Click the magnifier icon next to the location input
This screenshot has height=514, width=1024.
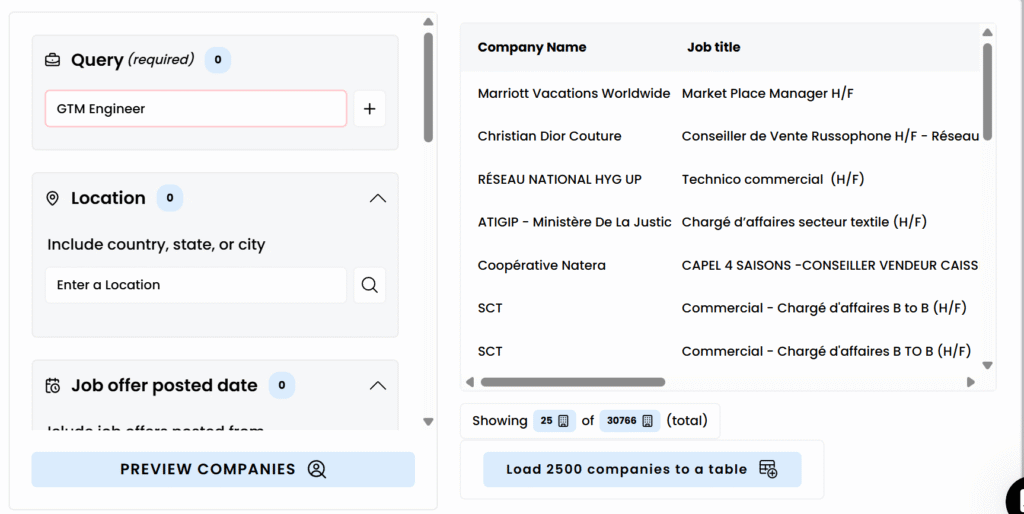coord(369,285)
